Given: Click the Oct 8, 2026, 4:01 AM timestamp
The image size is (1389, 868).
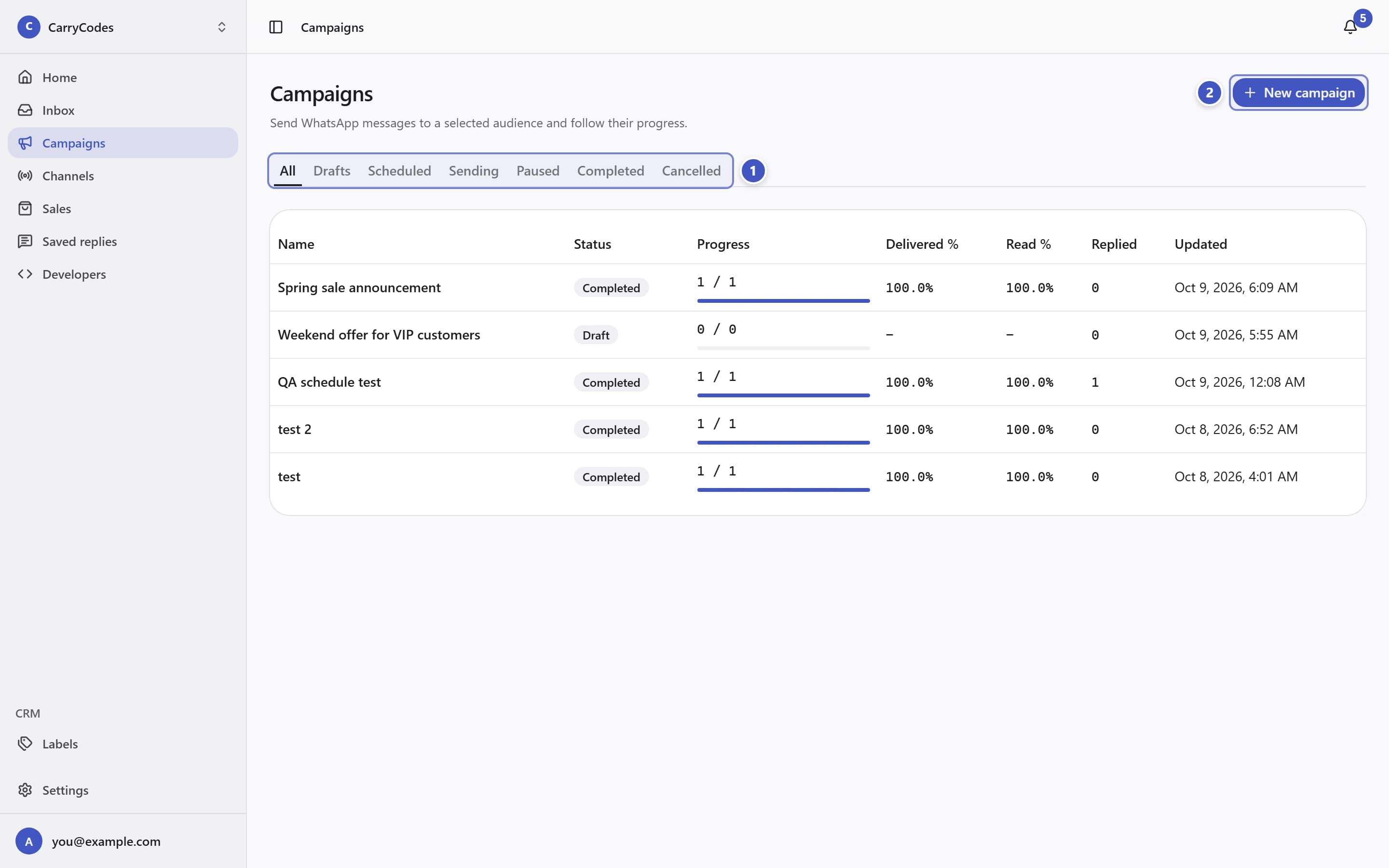Looking at the screenshot, I should (1236, 476).
